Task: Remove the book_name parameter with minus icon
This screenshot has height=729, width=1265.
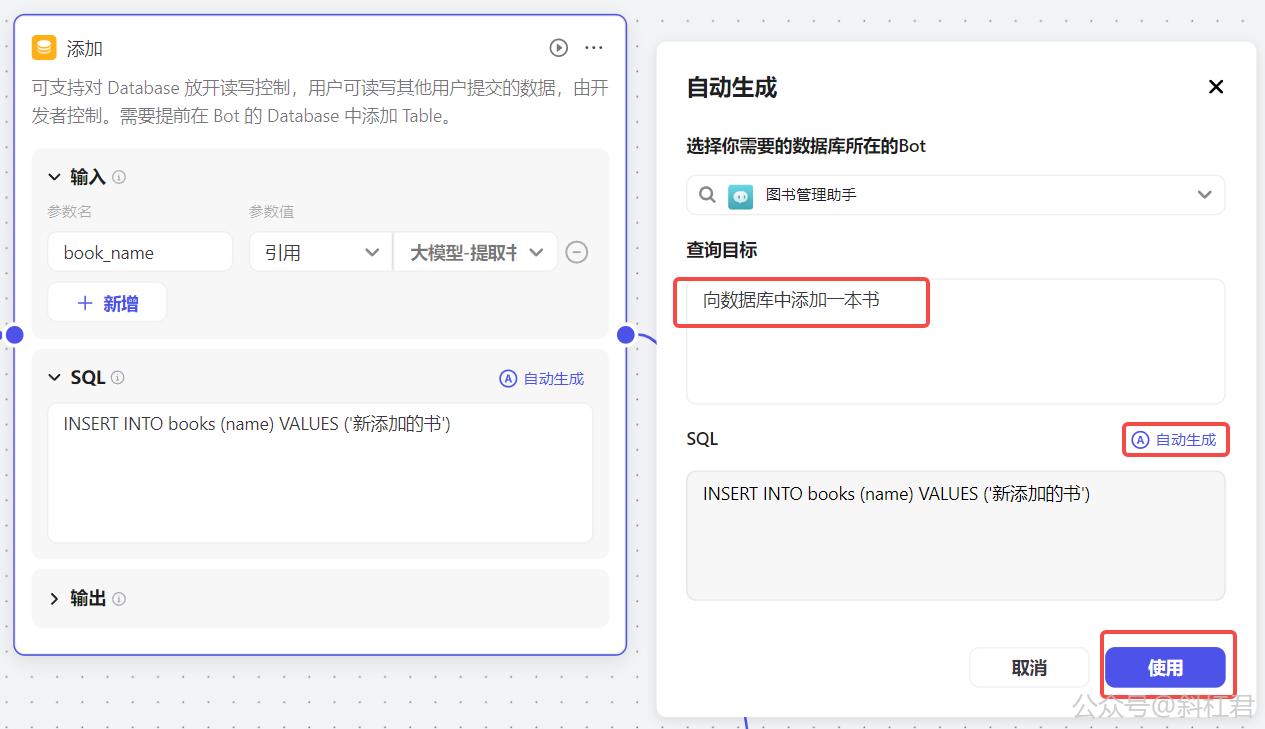Action: [x=577, y=252]
